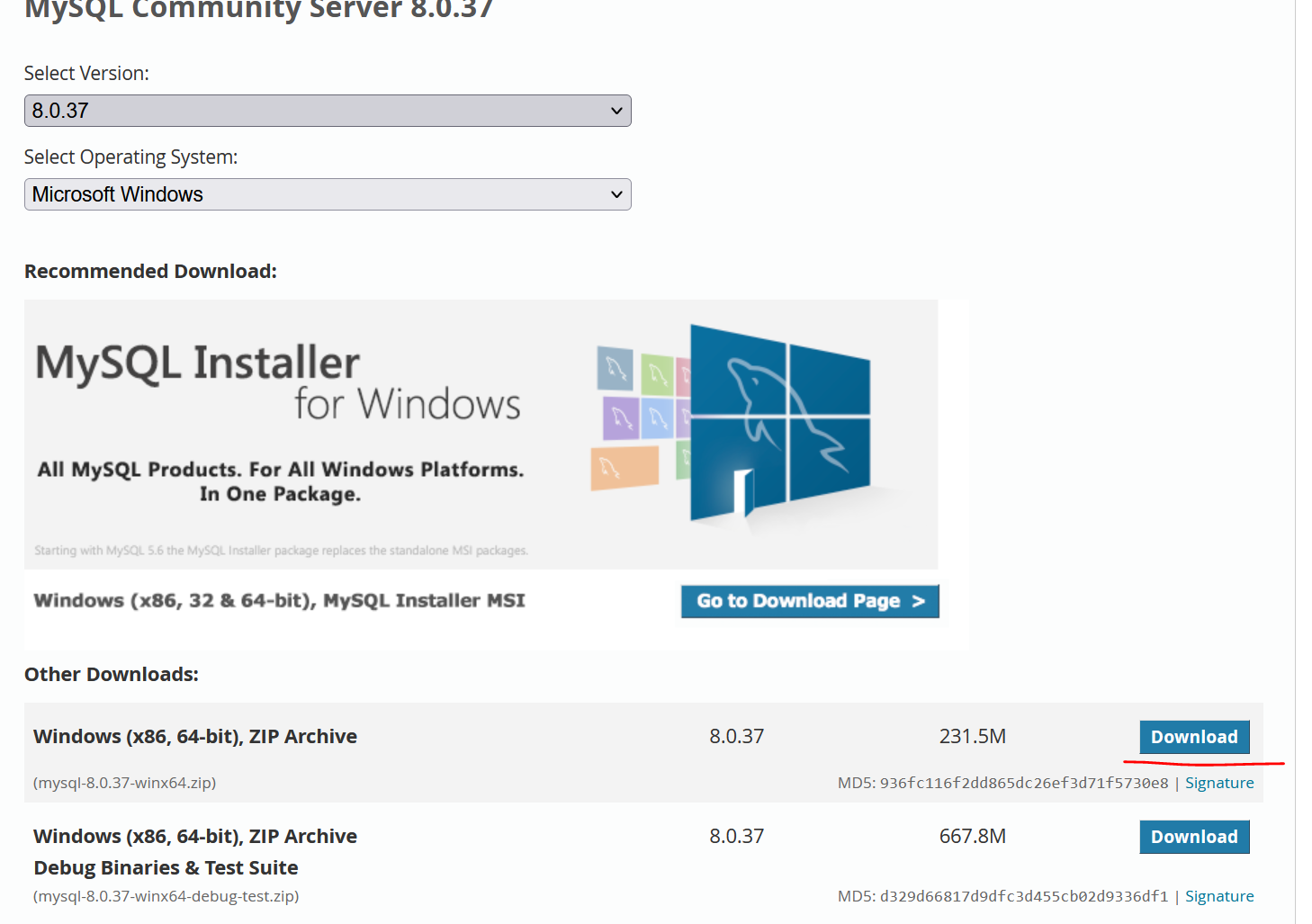Click the MySQL Community Server 8.0.37 heading
Viewport: 1312px width, 924px height.
tap(259, 9)
